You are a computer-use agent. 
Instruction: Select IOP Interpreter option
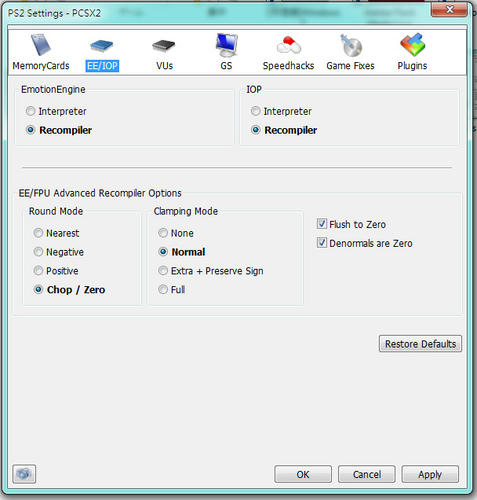(x=281, y=111)
